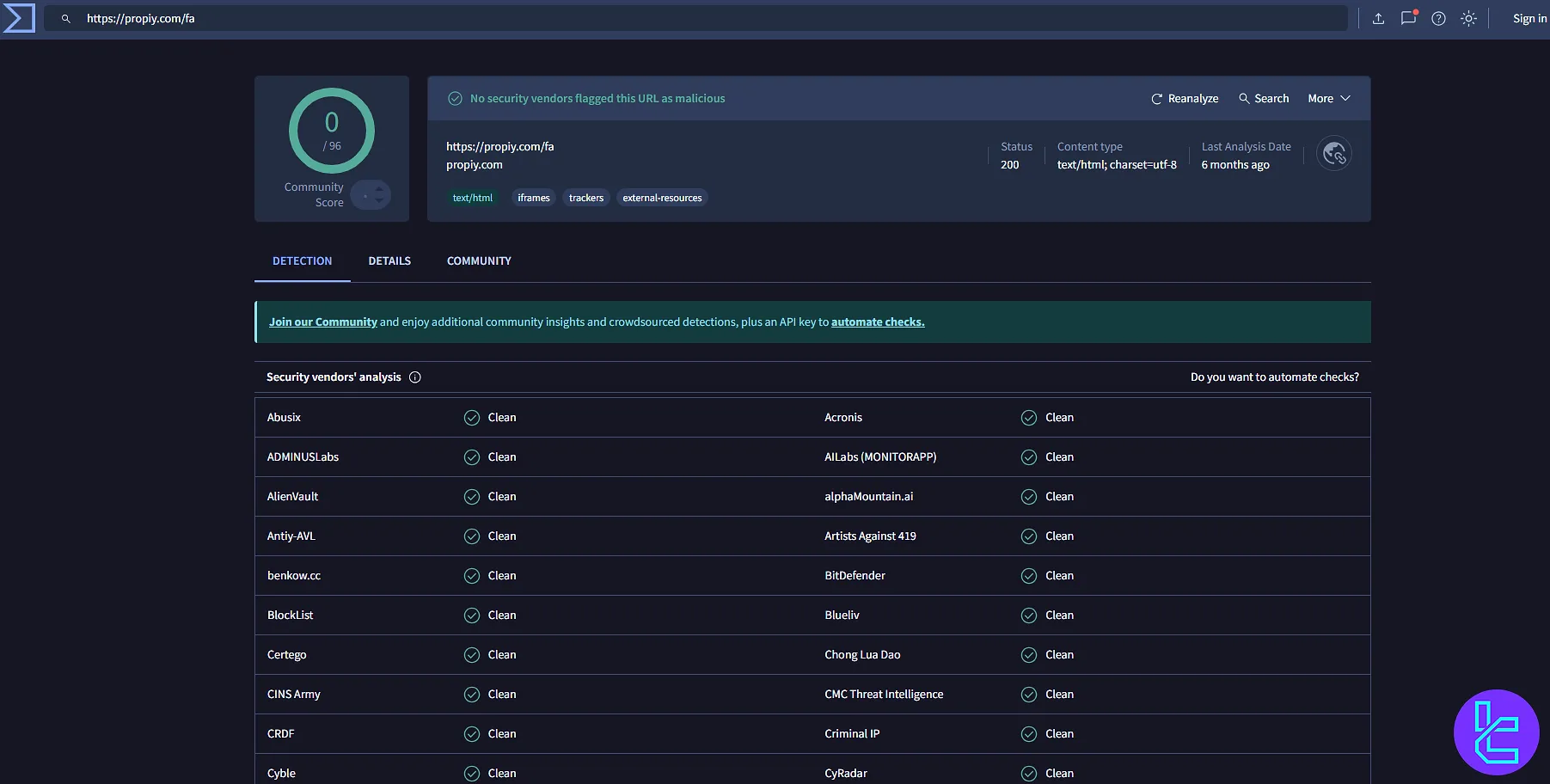1550x784 pixels.
Task: Click inside the URL search bar
Action: point(344,17)
